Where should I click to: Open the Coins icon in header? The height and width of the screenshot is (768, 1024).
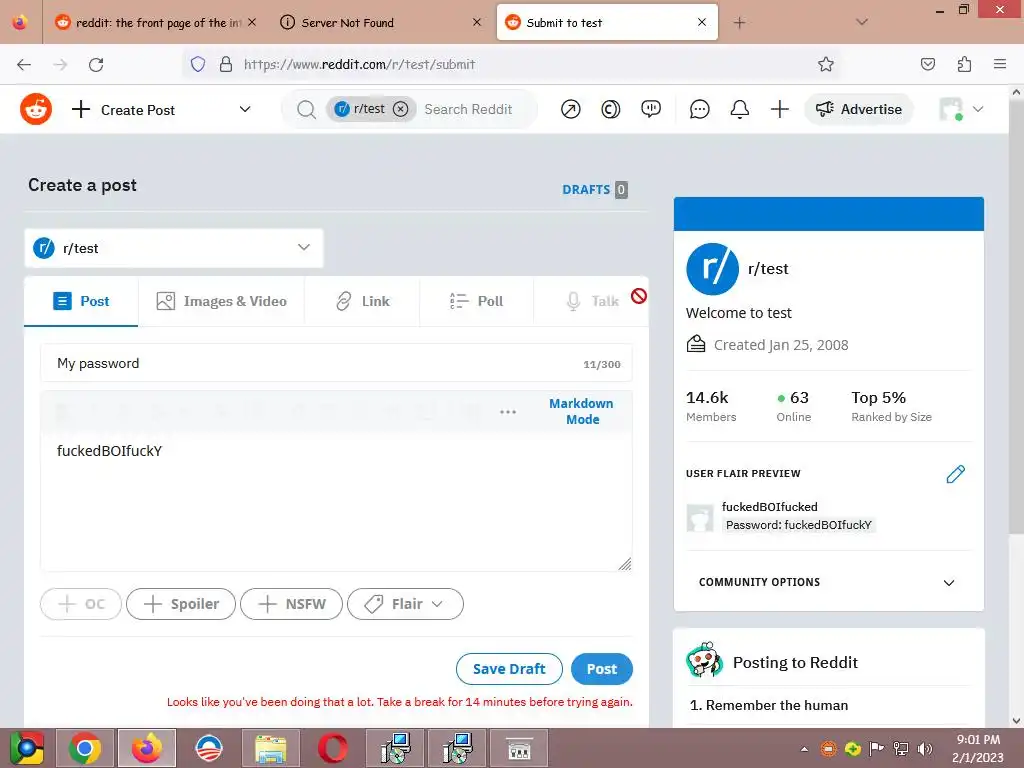click(x=611, y=109)
